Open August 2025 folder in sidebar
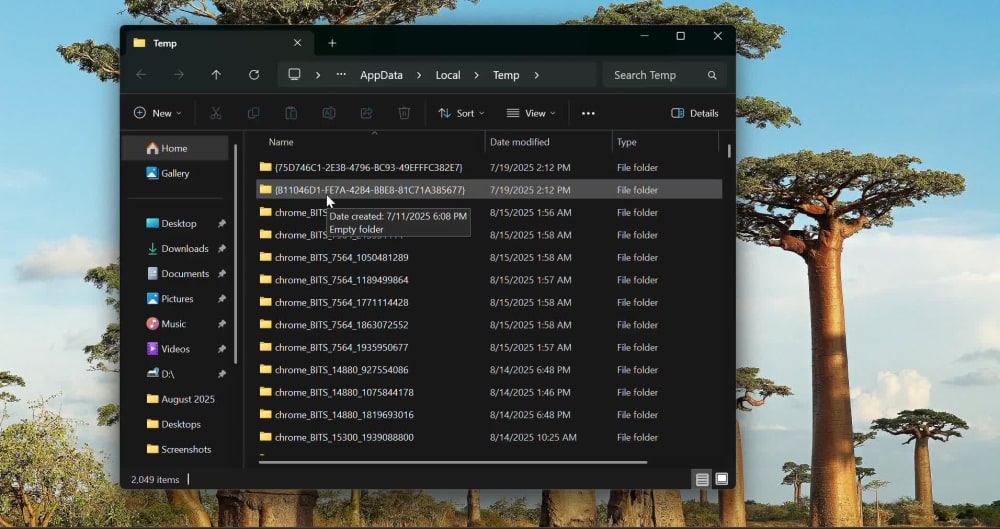This screenshot has width=1000, height=529. click(188, 399)
